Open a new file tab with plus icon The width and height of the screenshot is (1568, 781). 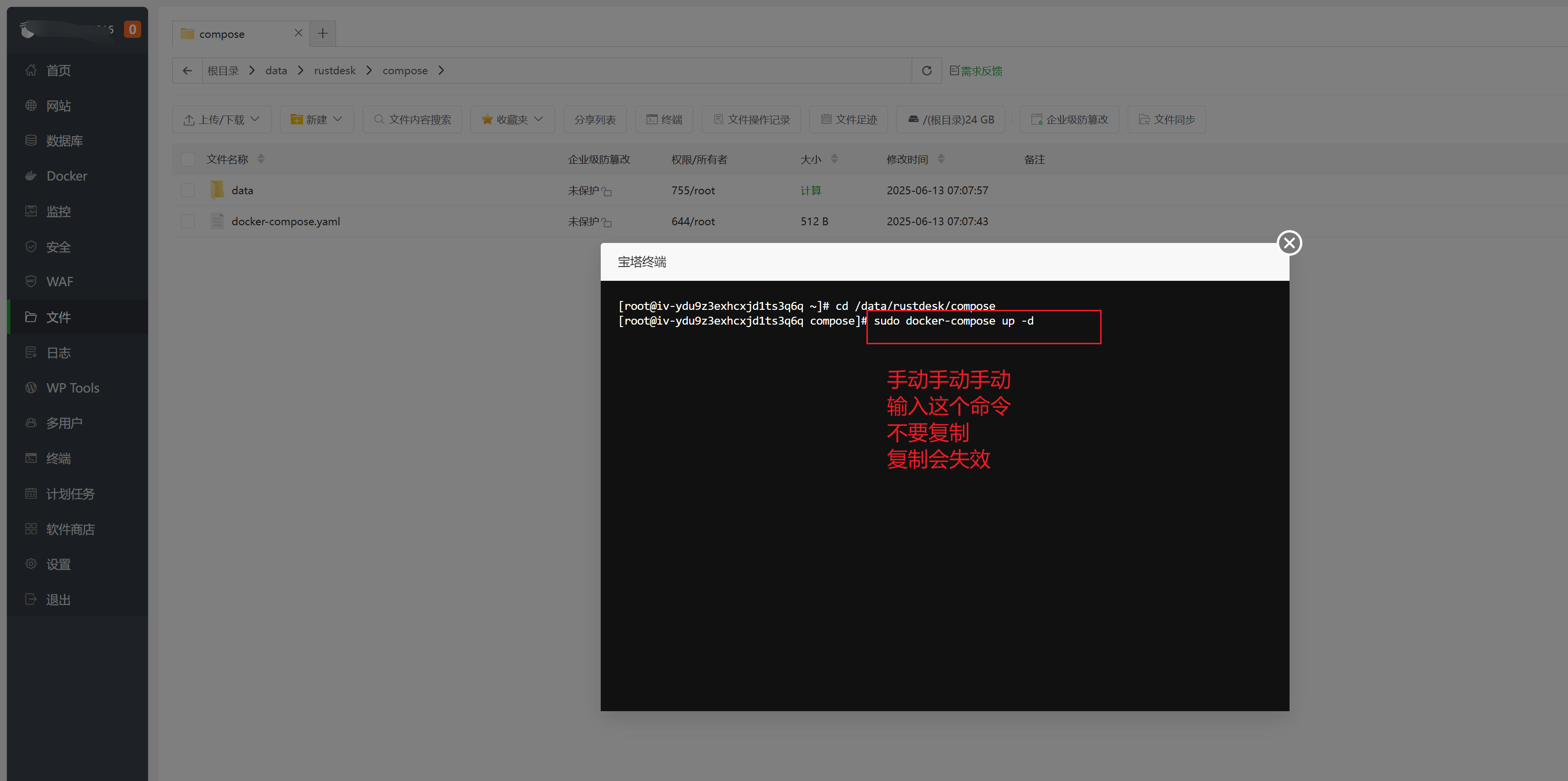click(x=323, y=33)
